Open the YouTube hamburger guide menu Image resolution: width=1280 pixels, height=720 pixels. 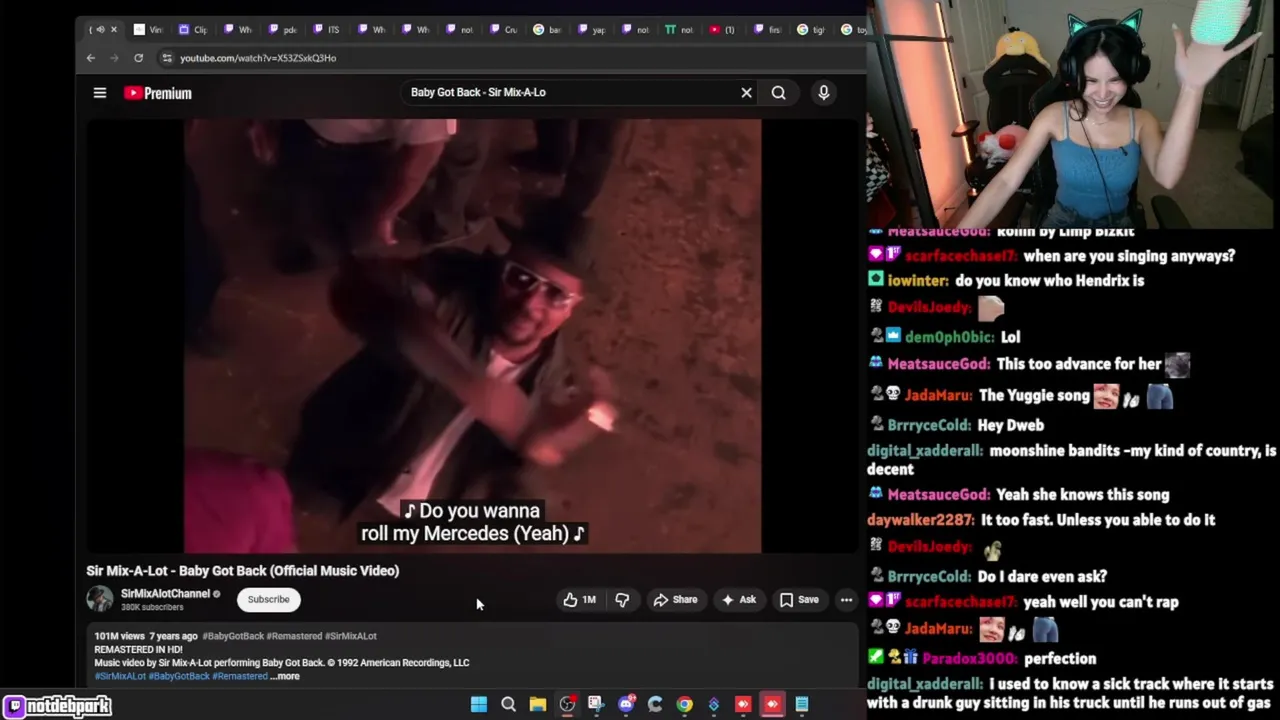[100, 93]
